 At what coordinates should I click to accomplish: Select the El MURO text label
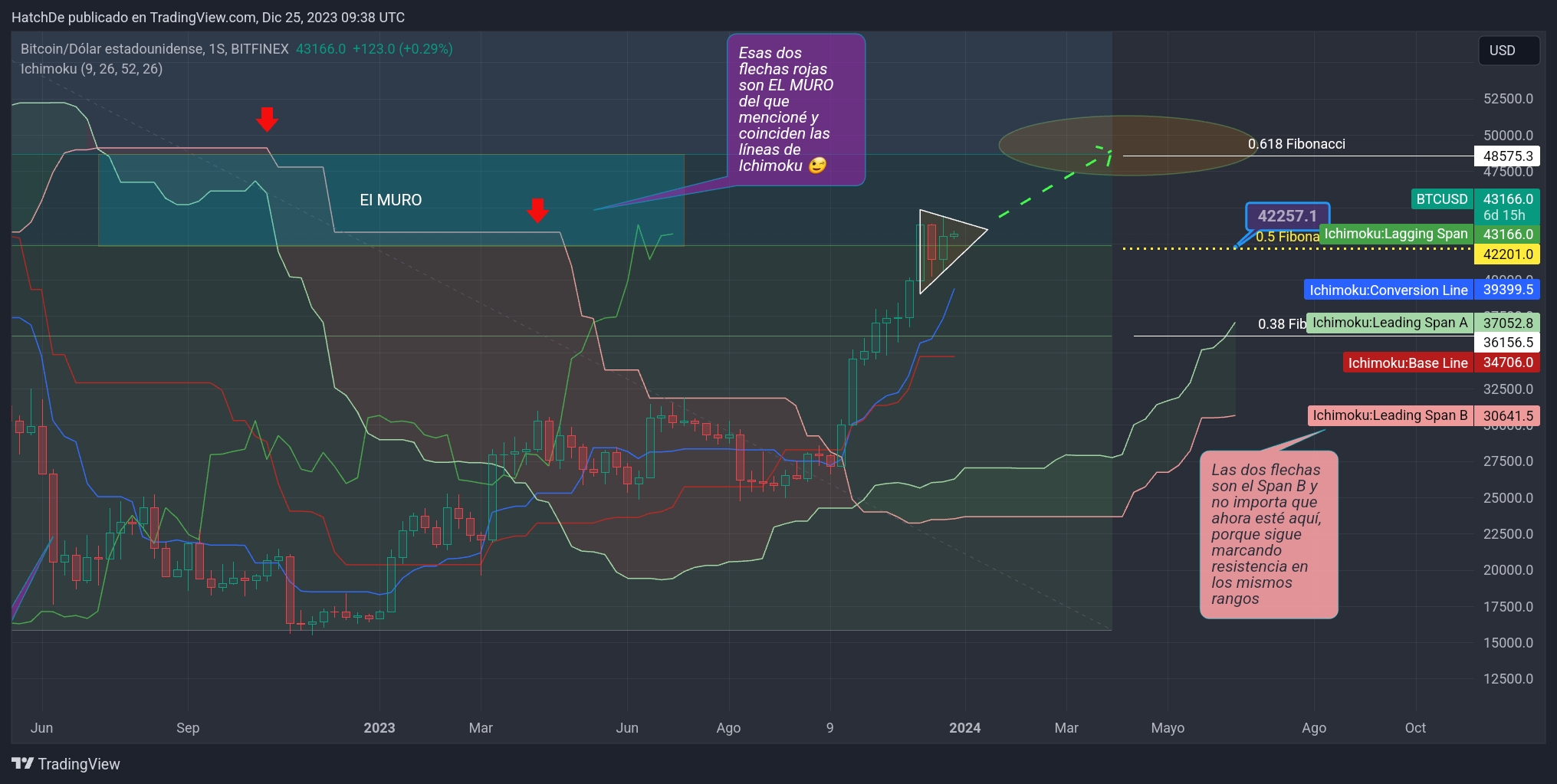click(391, 200)
